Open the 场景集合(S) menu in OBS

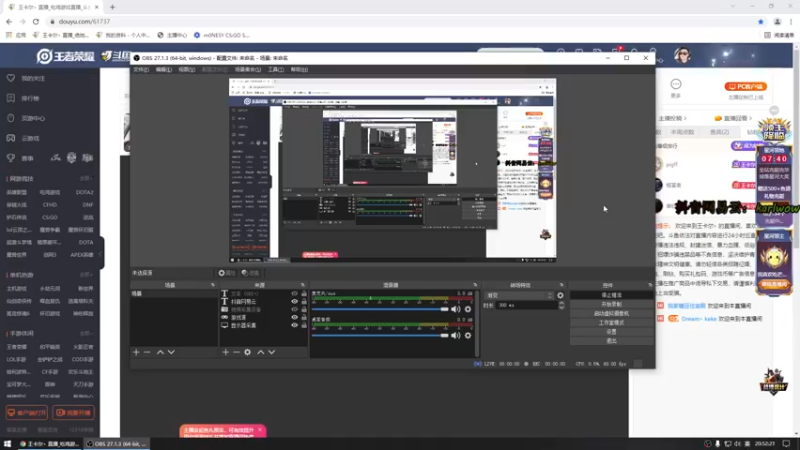point(247,69)
